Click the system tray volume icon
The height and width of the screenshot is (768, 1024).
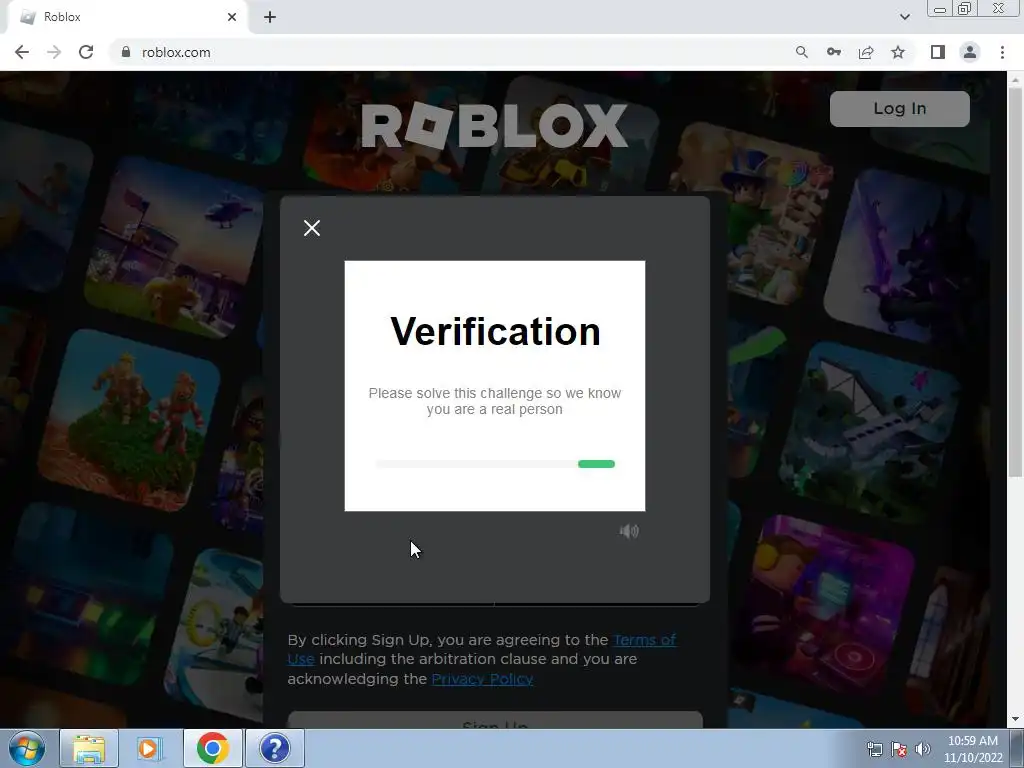coord(923,749)
